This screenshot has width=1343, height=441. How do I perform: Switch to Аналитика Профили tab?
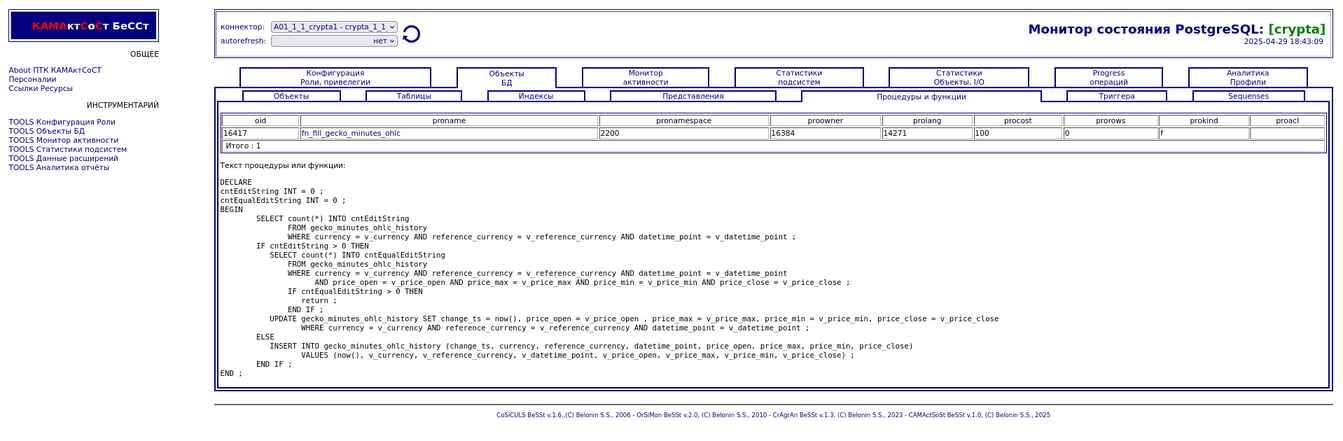pyautogui.click(x=1247, y=78)
